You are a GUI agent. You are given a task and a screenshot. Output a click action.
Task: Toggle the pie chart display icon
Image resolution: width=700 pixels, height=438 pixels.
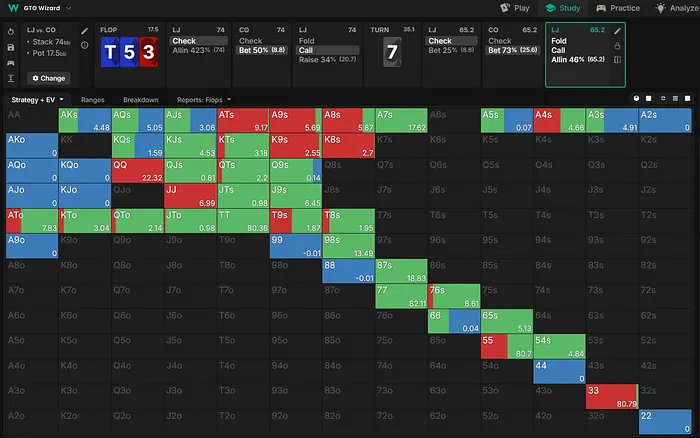tap(637, 100)
